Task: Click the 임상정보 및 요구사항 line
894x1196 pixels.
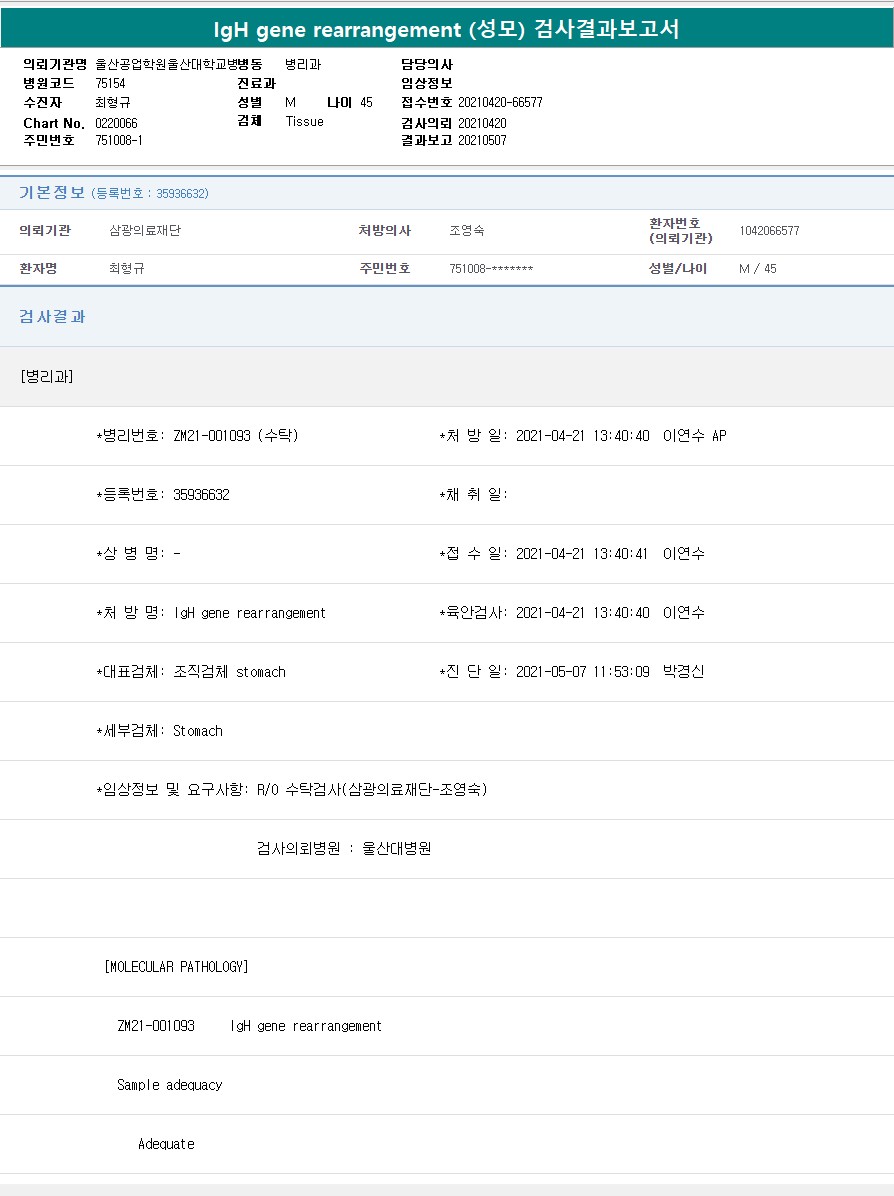Action: pos(291,790)
